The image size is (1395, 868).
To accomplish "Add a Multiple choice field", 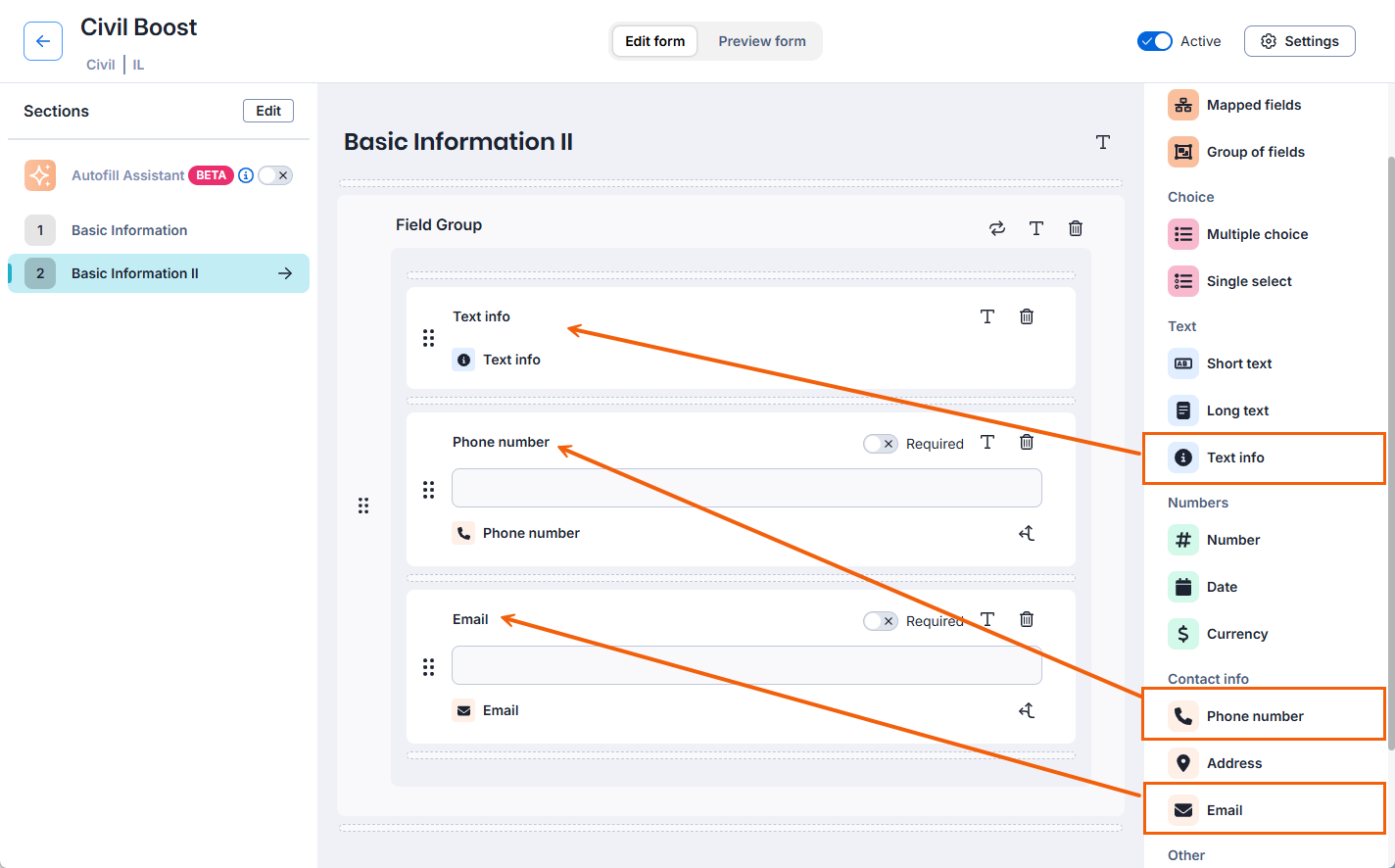I will point(1238,234).
